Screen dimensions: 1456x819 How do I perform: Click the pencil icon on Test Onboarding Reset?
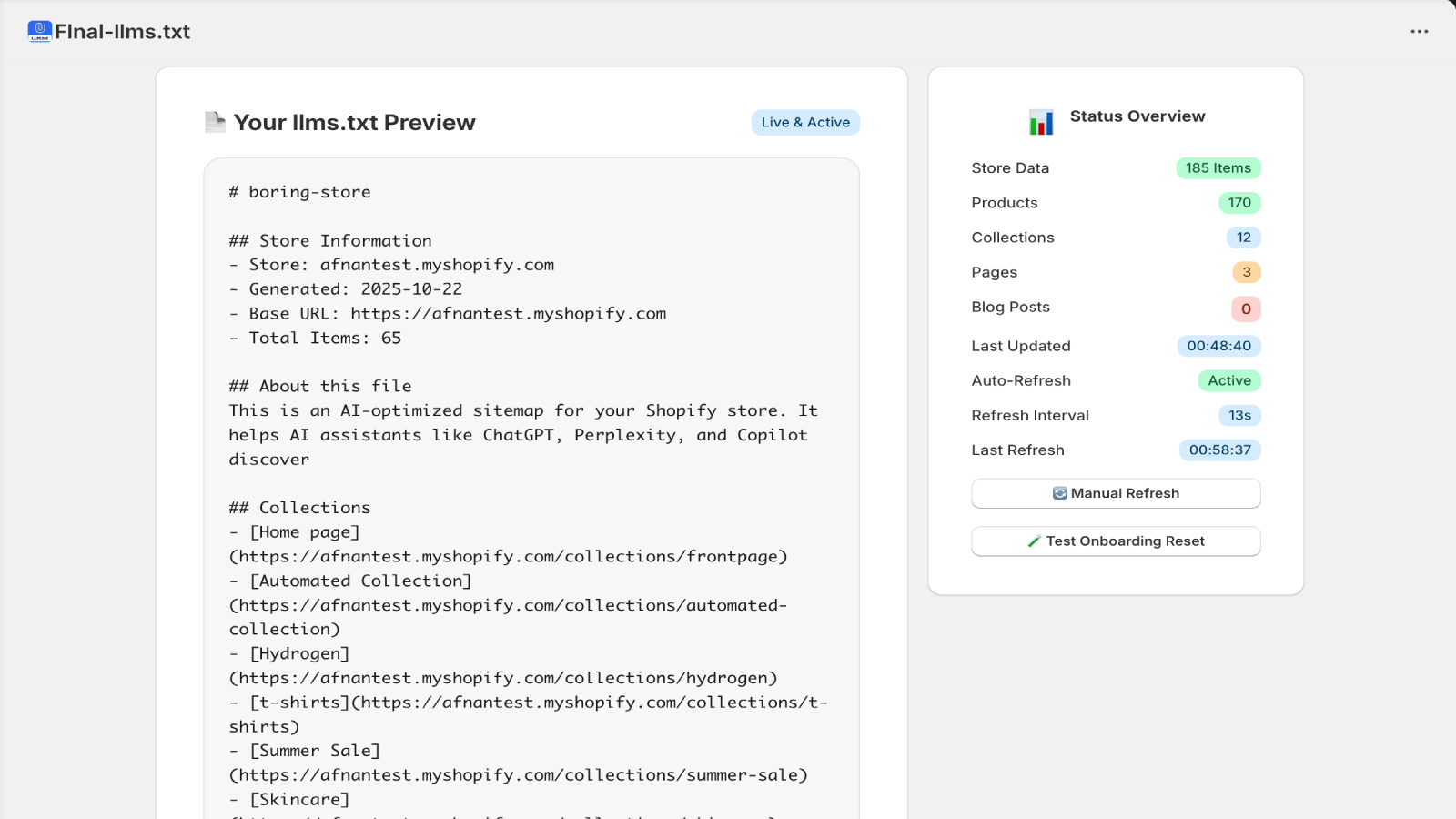tap(1034, 541)
